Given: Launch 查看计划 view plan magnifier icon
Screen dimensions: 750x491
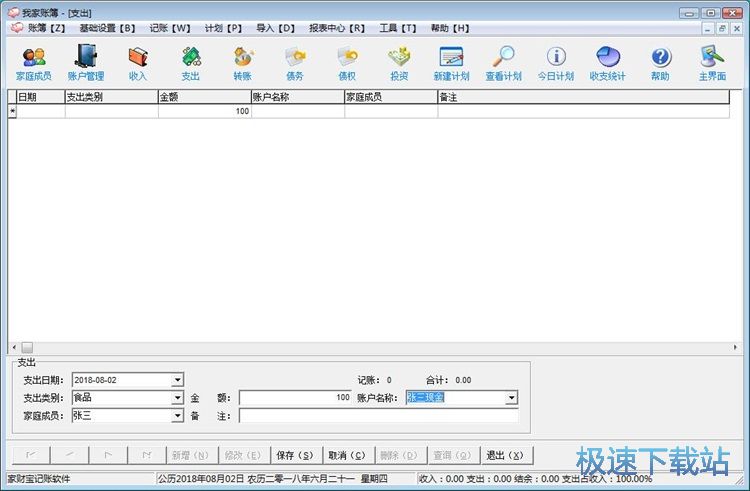Looking at the screenshot, I should click(x=503, y=63).
